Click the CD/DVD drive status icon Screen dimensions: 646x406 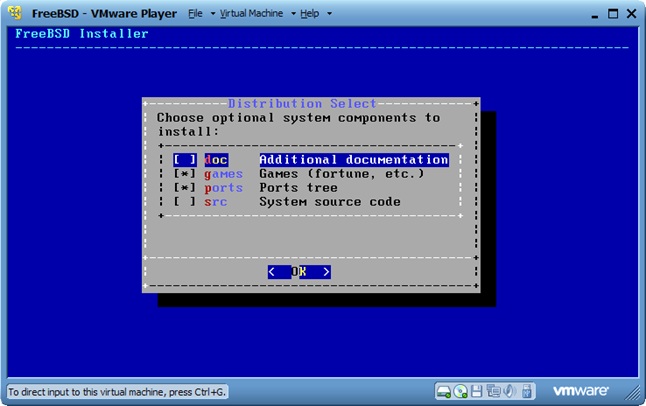point(461,390)
